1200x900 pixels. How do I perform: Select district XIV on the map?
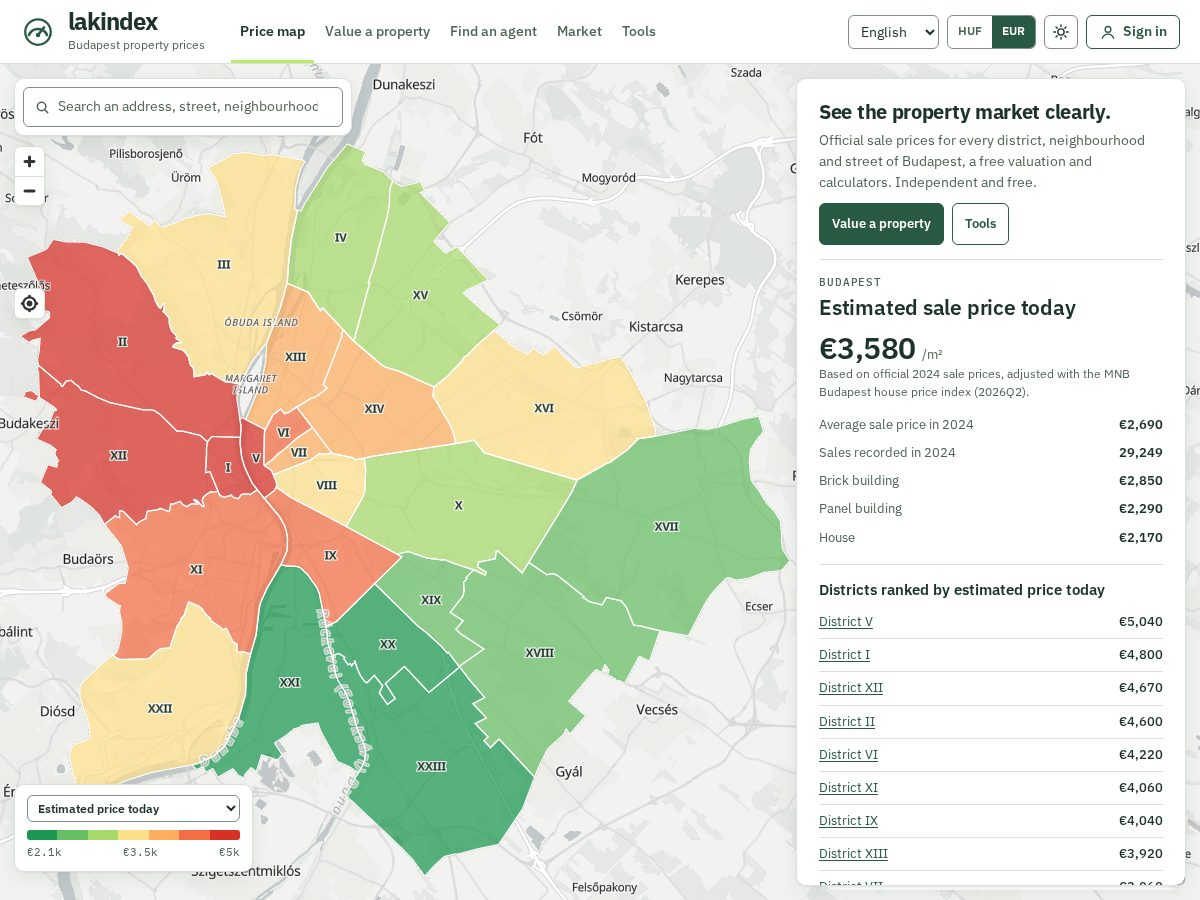point(374,408)
